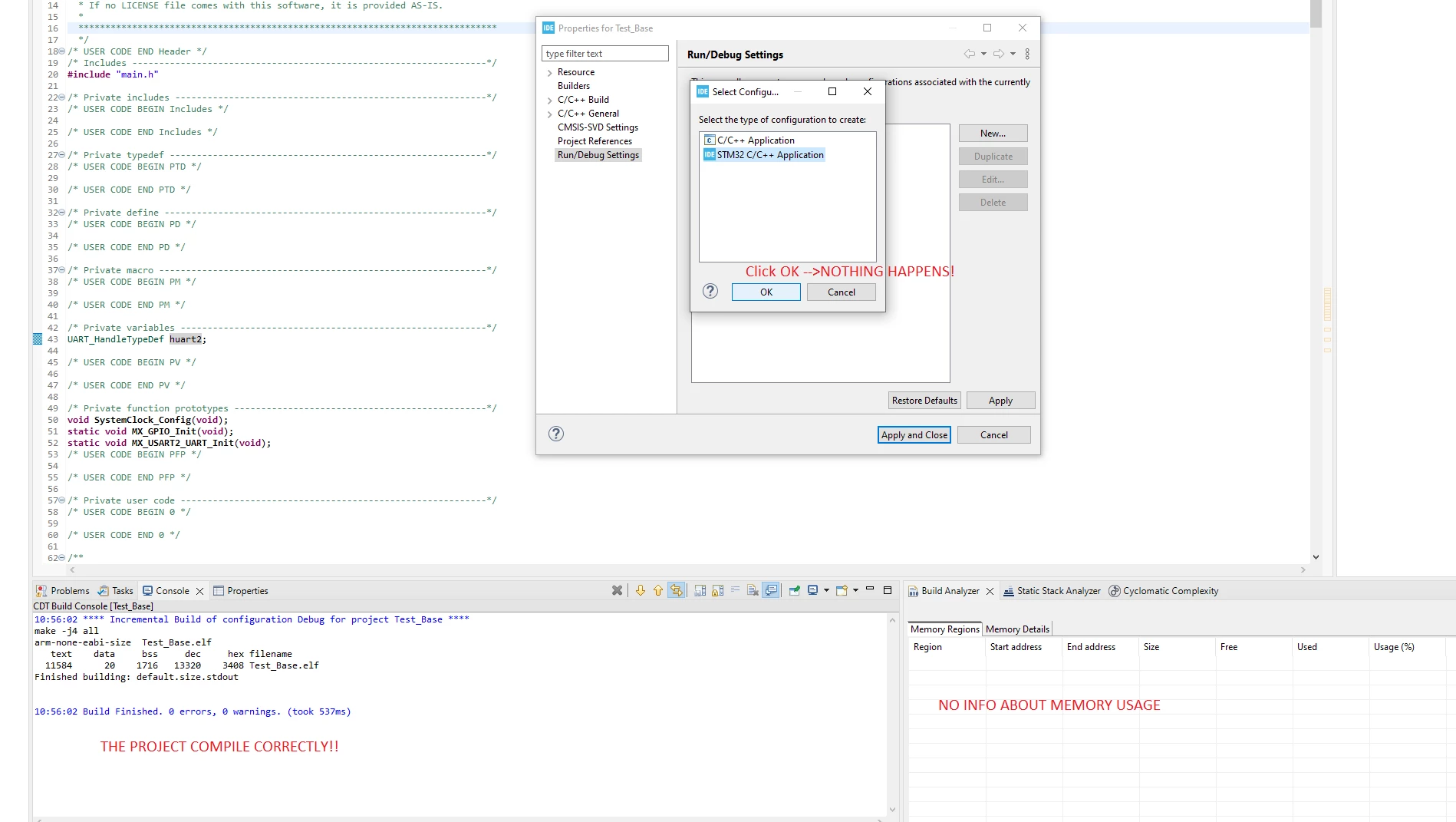Expand the C/C++ General tree node
The width and height of the screenshot is (1456, 822).
(549, 114)
